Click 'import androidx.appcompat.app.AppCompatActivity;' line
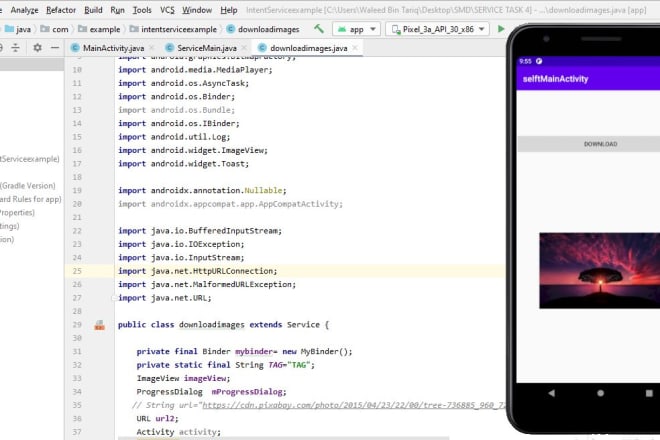660x440 pixels. tap(230, 204)
